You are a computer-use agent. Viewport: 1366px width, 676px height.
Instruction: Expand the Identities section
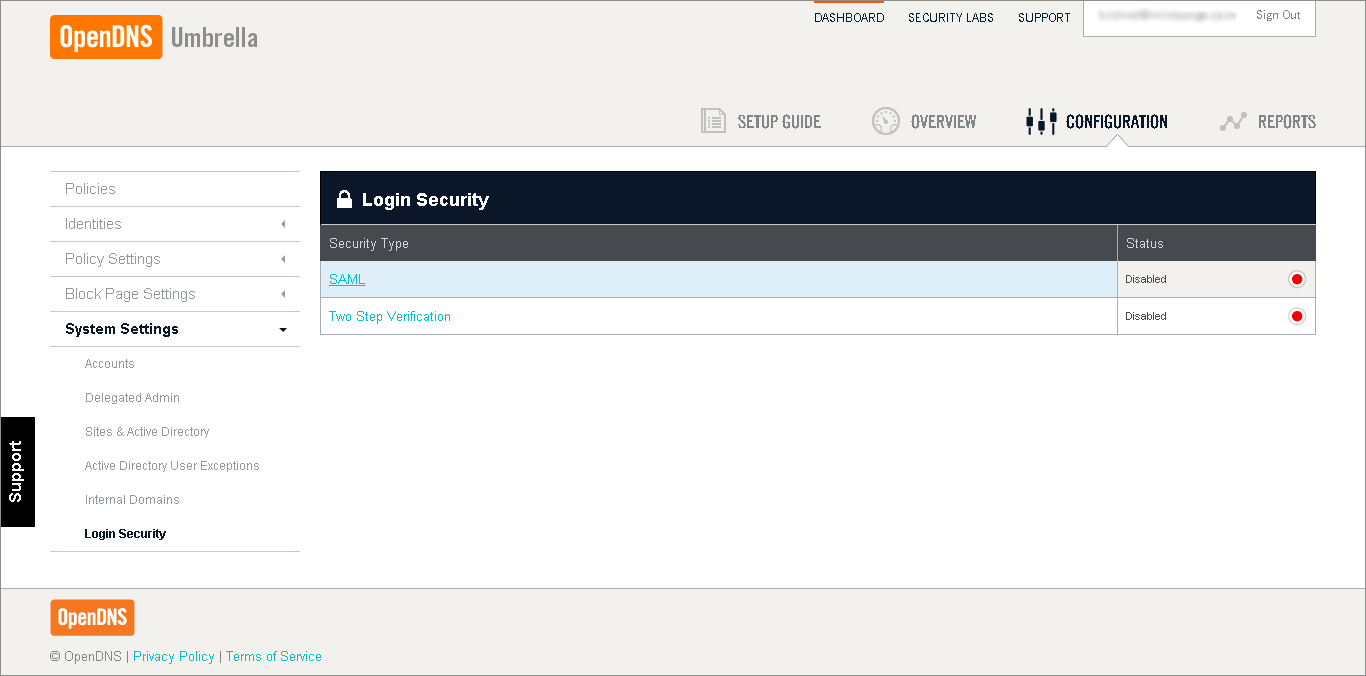283,224
